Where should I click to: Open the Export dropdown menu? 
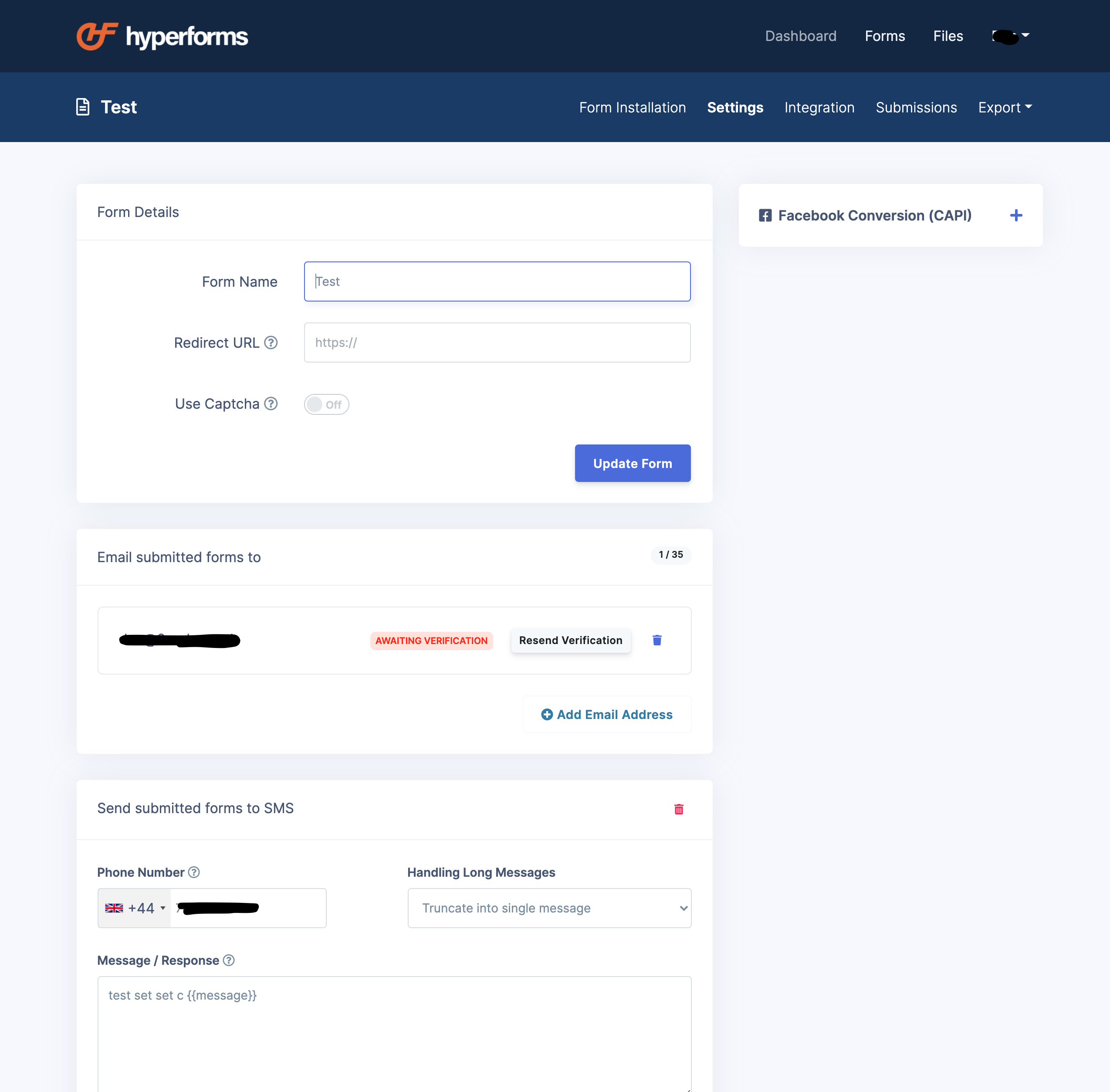pyautogui.click(x=1005, y=107)
